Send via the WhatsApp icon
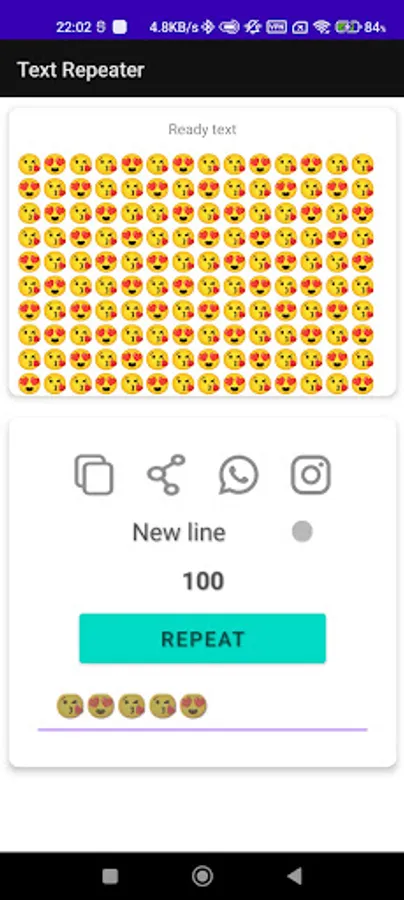This screenshot has width=404, height=900. (239, 475)
